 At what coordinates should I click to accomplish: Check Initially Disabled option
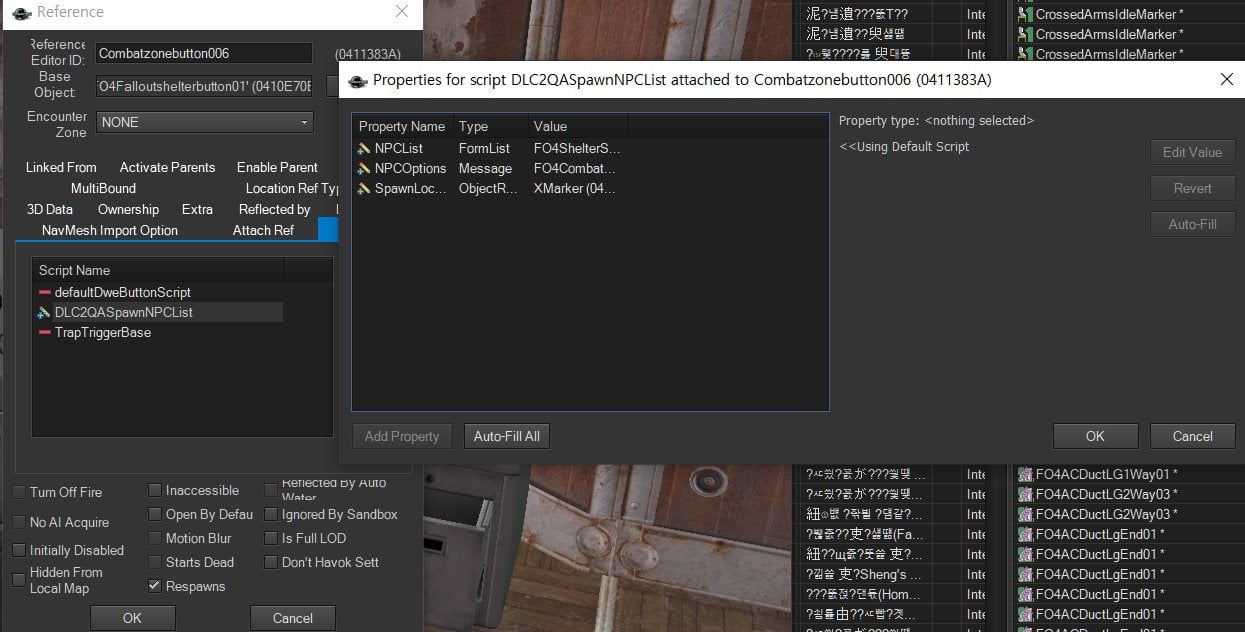click(19, 550)
